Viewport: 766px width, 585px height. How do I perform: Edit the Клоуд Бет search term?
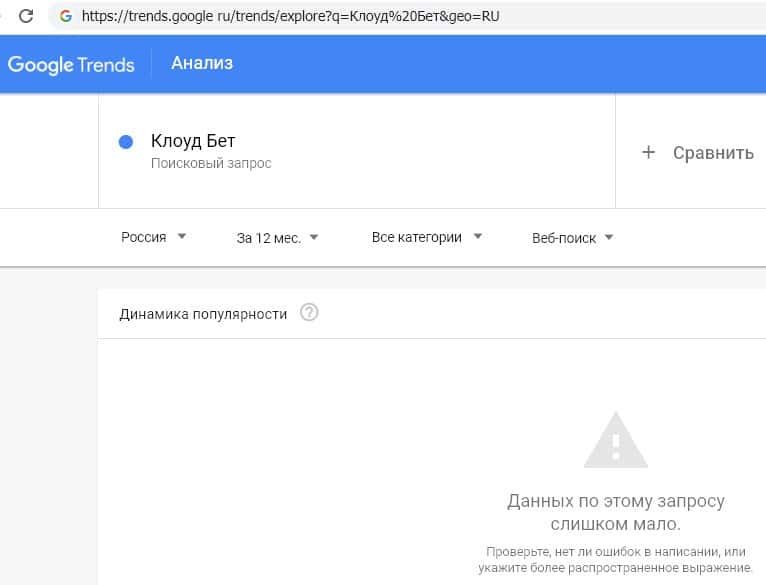click(193, 141)
